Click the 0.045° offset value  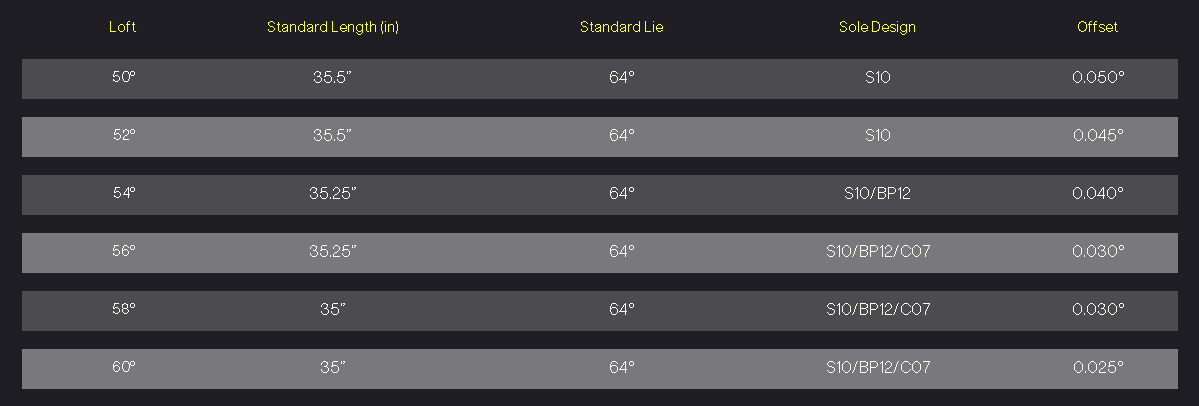click(1098, 135)
